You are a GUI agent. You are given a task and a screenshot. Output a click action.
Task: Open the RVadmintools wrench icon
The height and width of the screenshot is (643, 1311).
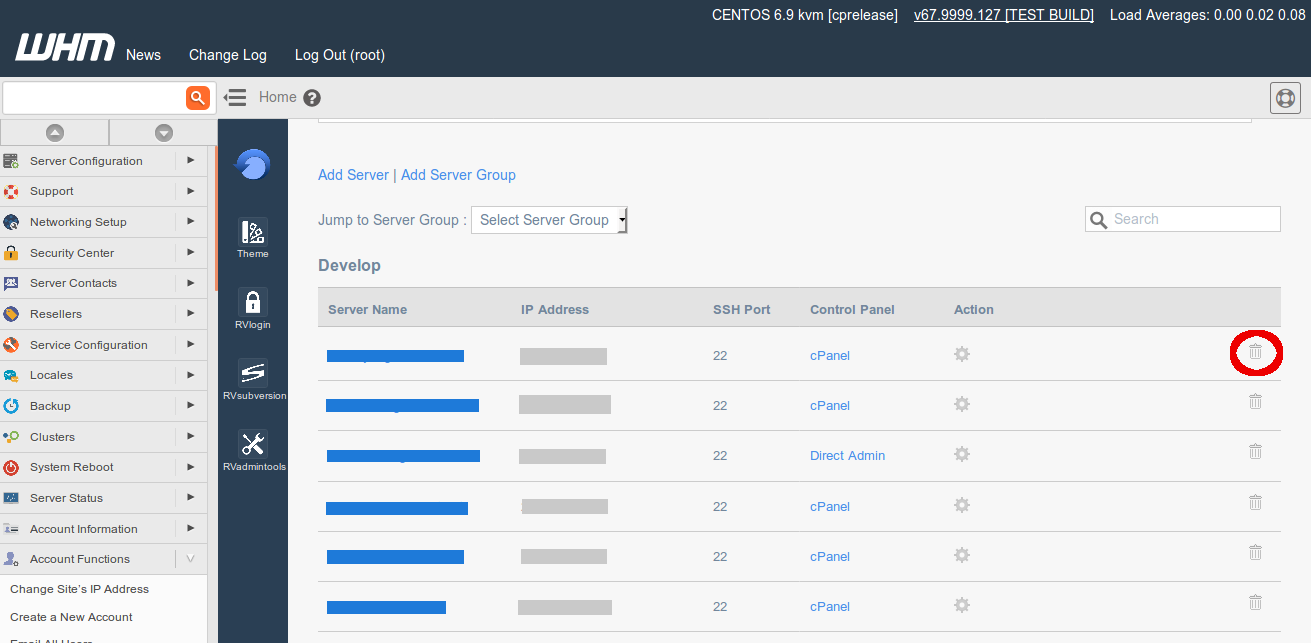(x=253, y=444)
